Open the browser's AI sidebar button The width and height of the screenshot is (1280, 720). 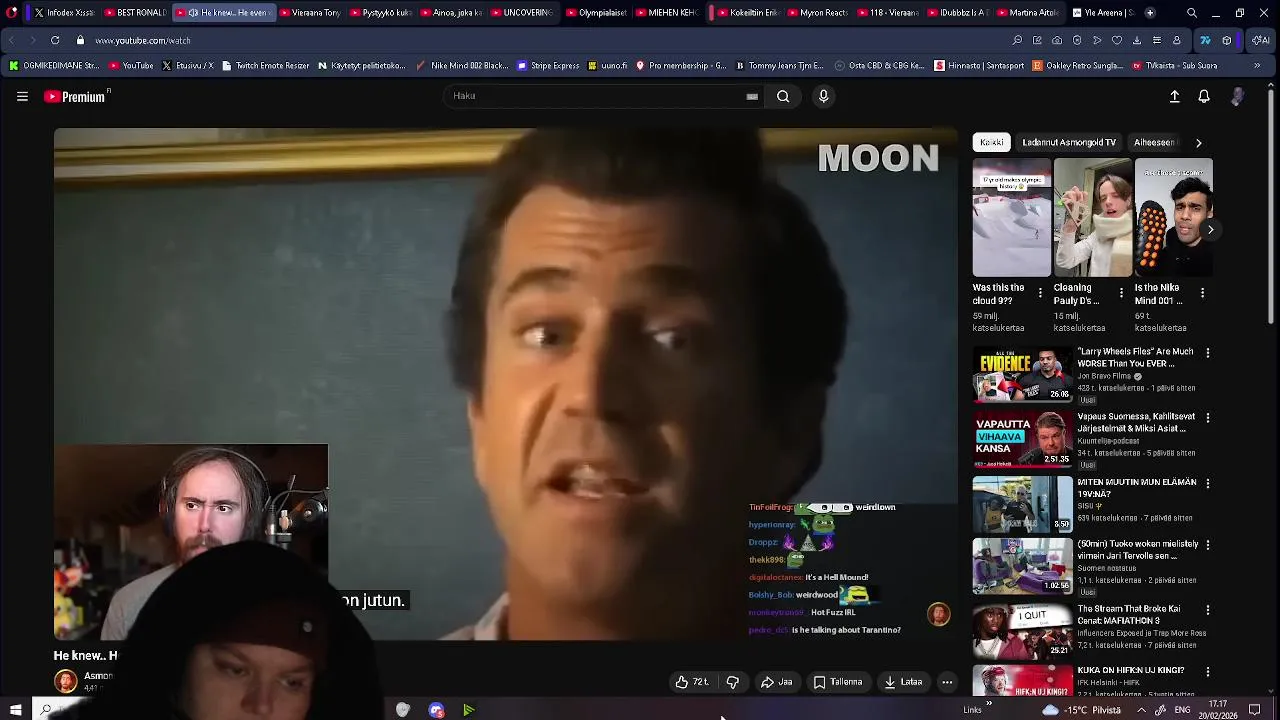click(x=1260, y=40)
